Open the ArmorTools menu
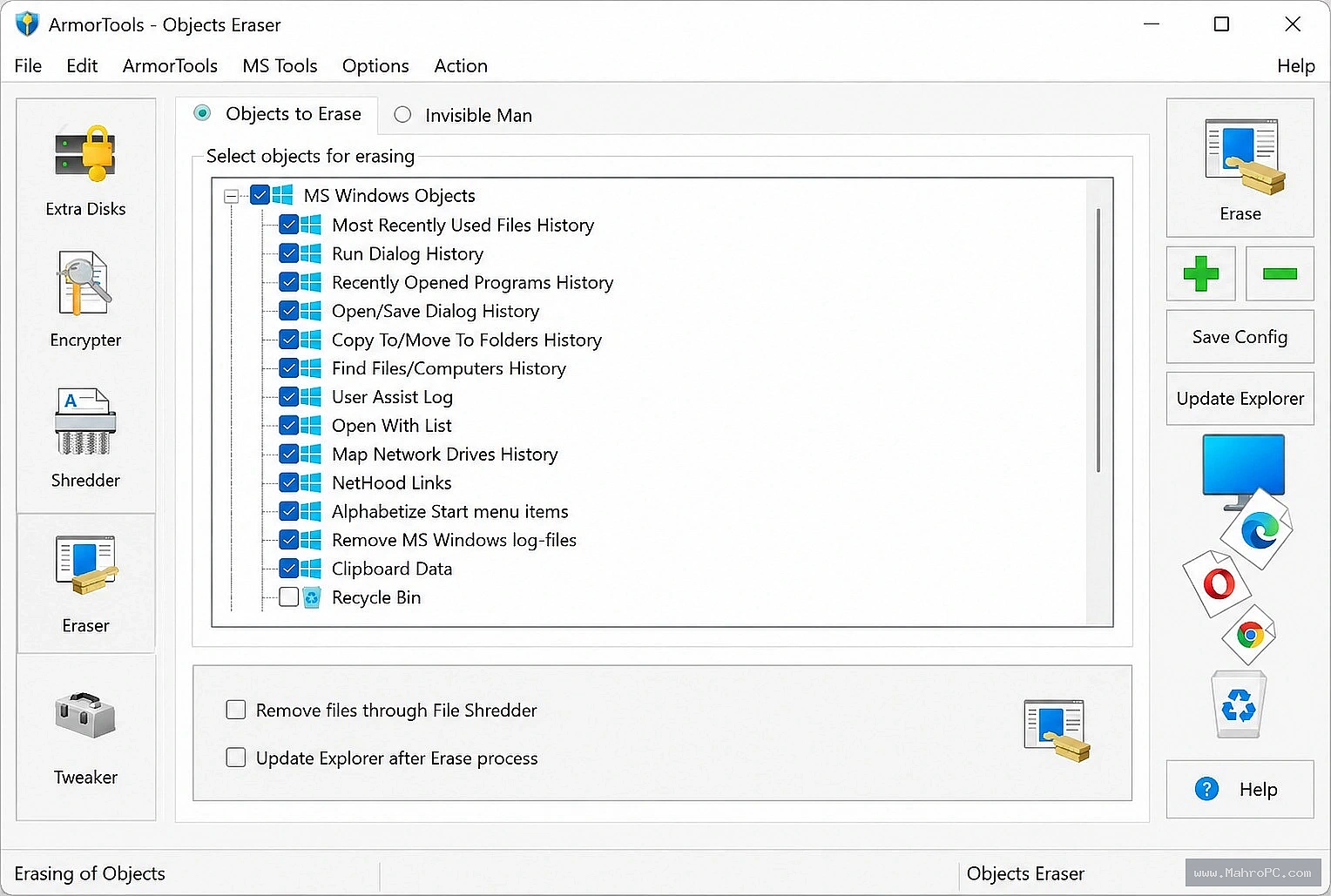 coord(170,66)
